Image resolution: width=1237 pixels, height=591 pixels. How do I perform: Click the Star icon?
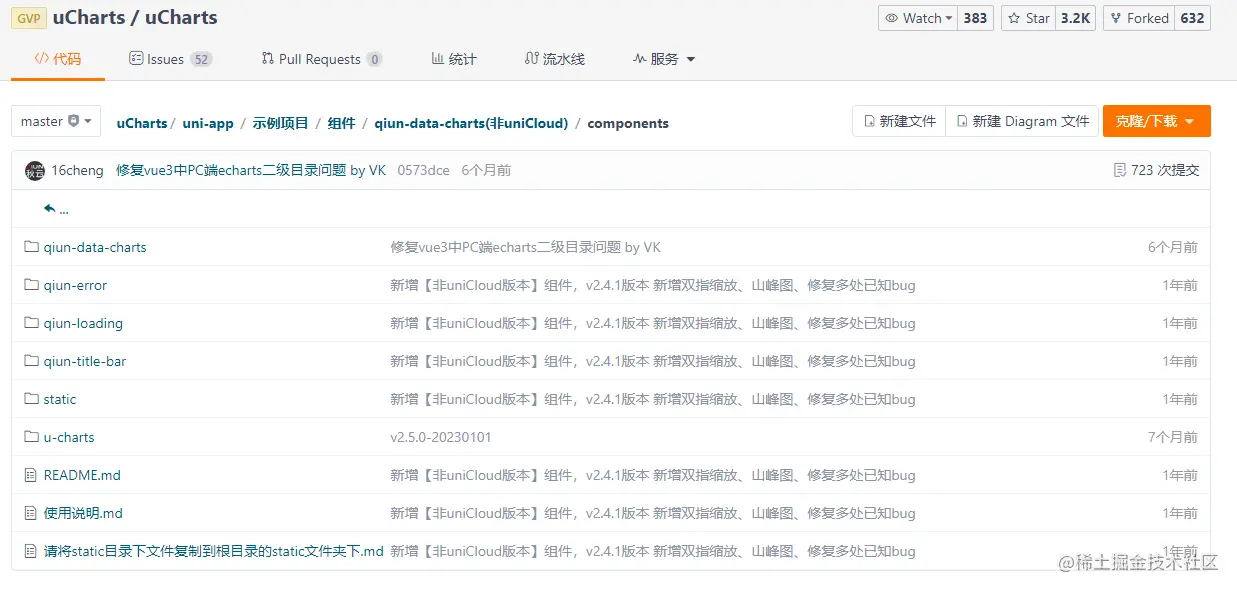coord(1014,18)
